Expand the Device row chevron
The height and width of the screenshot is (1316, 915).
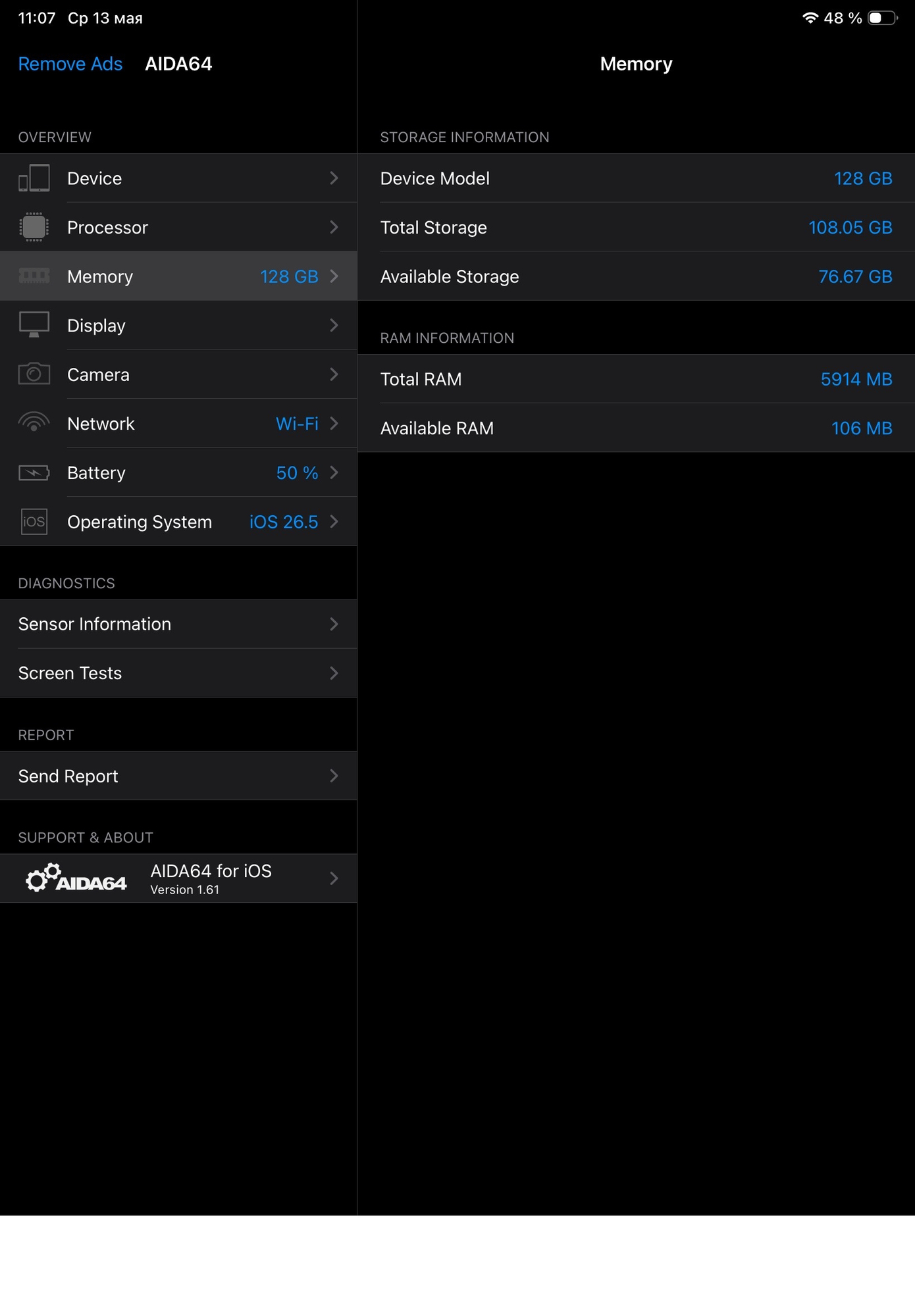coord(334,178)
